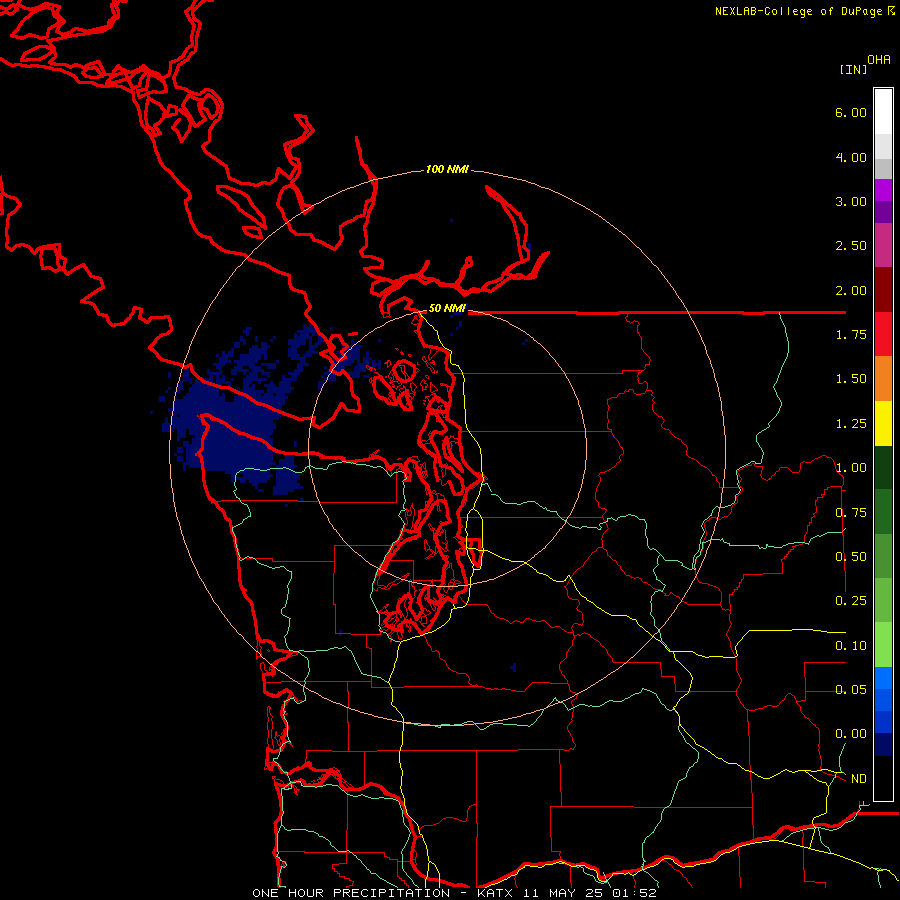Select the light green swatch beside 0.10
The image size is (900, 900).
coord(883,645)
